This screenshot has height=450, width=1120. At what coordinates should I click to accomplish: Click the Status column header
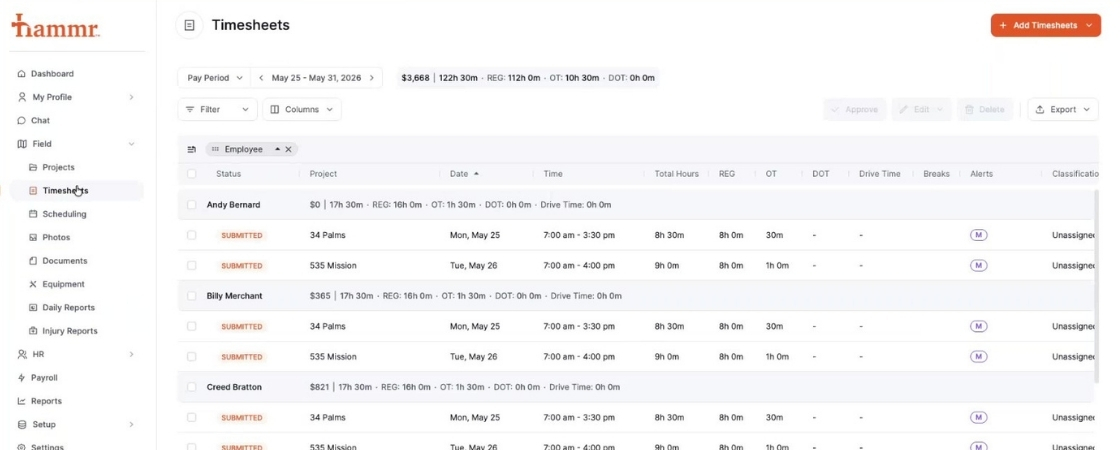tap(229, 174)
